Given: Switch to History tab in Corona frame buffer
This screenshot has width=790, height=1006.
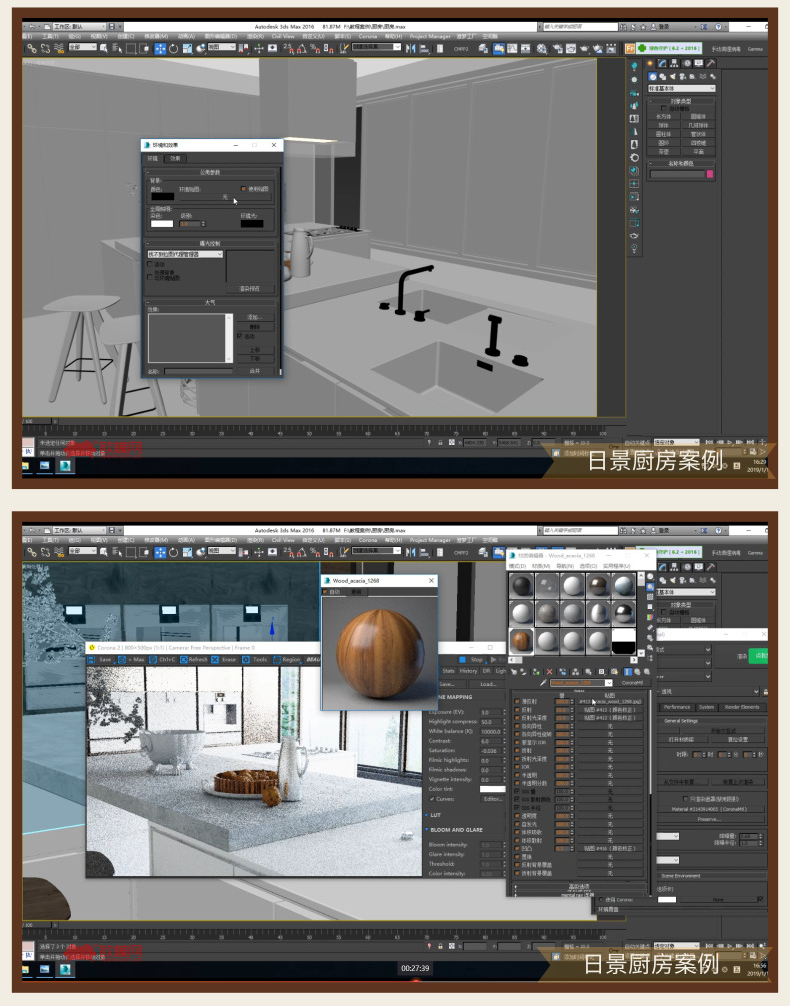Looking at the screenshot, I should tap(468, 671).
